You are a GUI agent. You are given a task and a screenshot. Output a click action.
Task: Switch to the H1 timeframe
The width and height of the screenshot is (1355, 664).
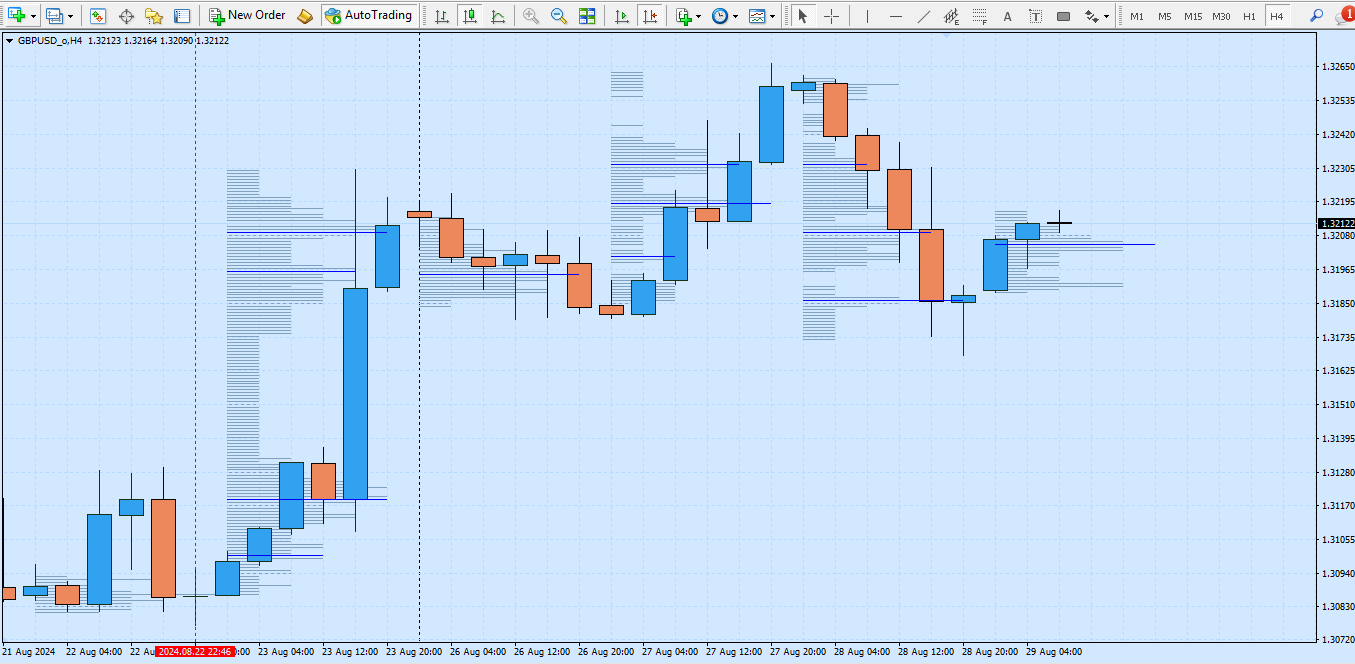pos(1249,16)
